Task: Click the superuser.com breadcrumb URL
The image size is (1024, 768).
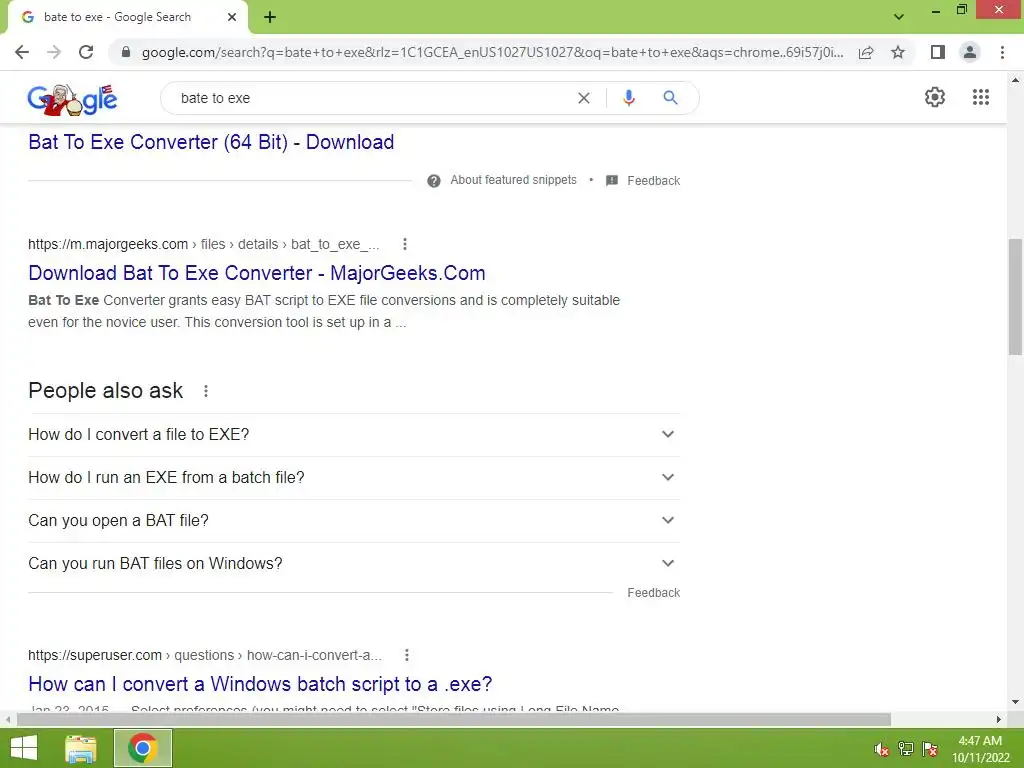Action: [205, 655]
